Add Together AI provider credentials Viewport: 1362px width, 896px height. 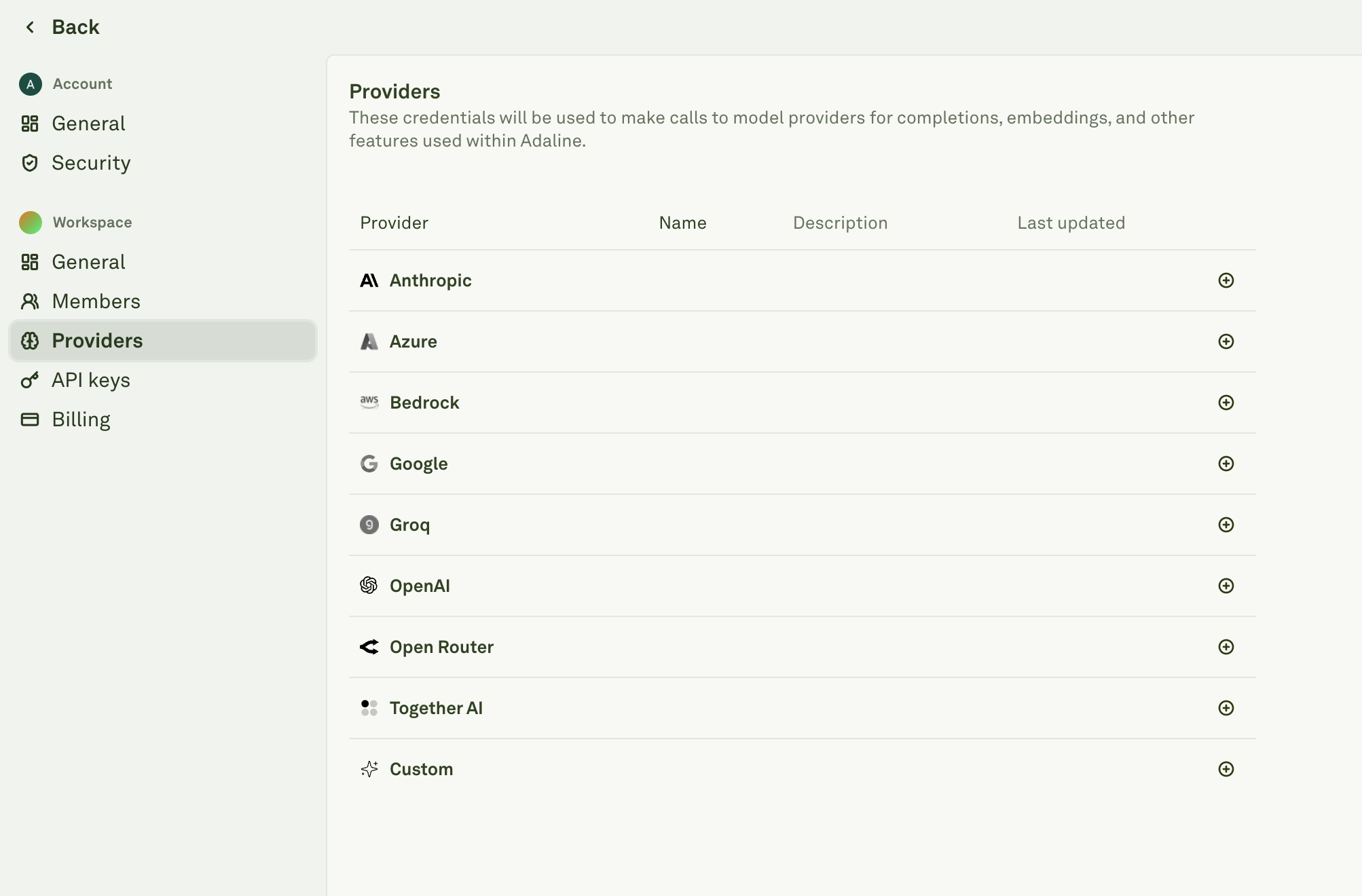point(1226,708)
